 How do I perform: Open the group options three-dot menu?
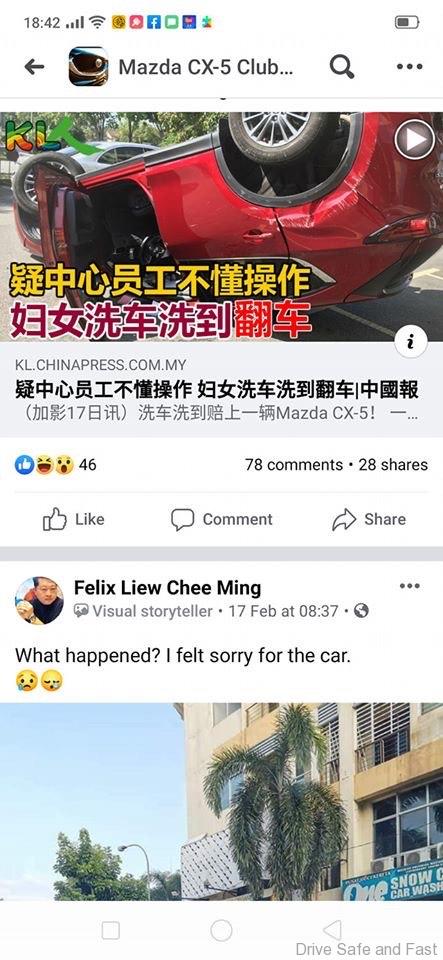tap(409, 67)
